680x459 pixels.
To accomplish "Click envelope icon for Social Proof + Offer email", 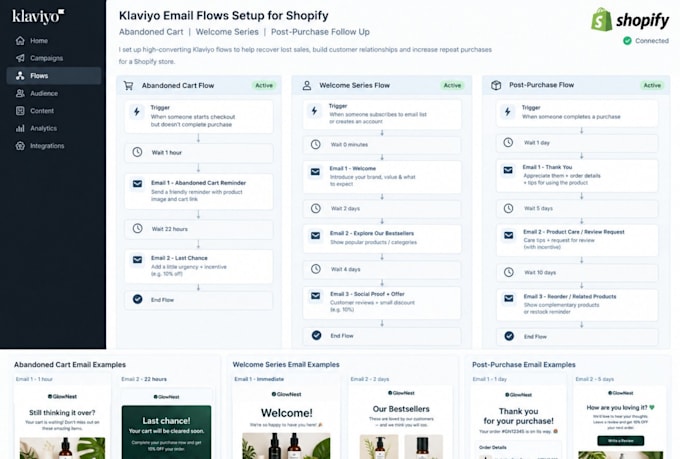I will 316,295.
